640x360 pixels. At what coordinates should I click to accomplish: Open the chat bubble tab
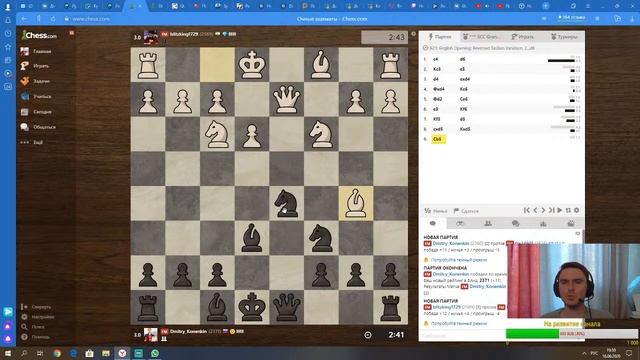click(x=433, y=223)
